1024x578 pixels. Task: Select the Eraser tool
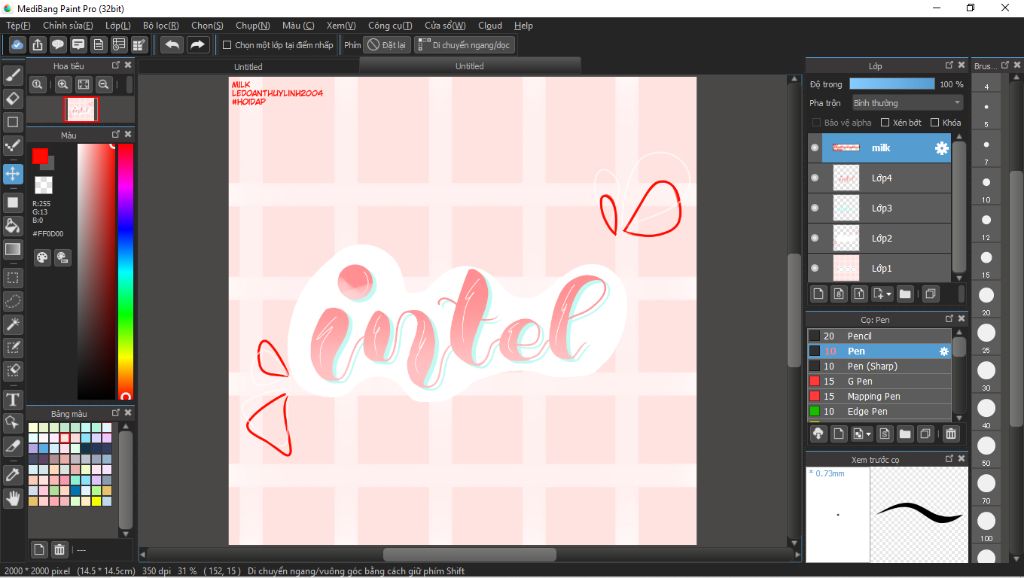12,99
